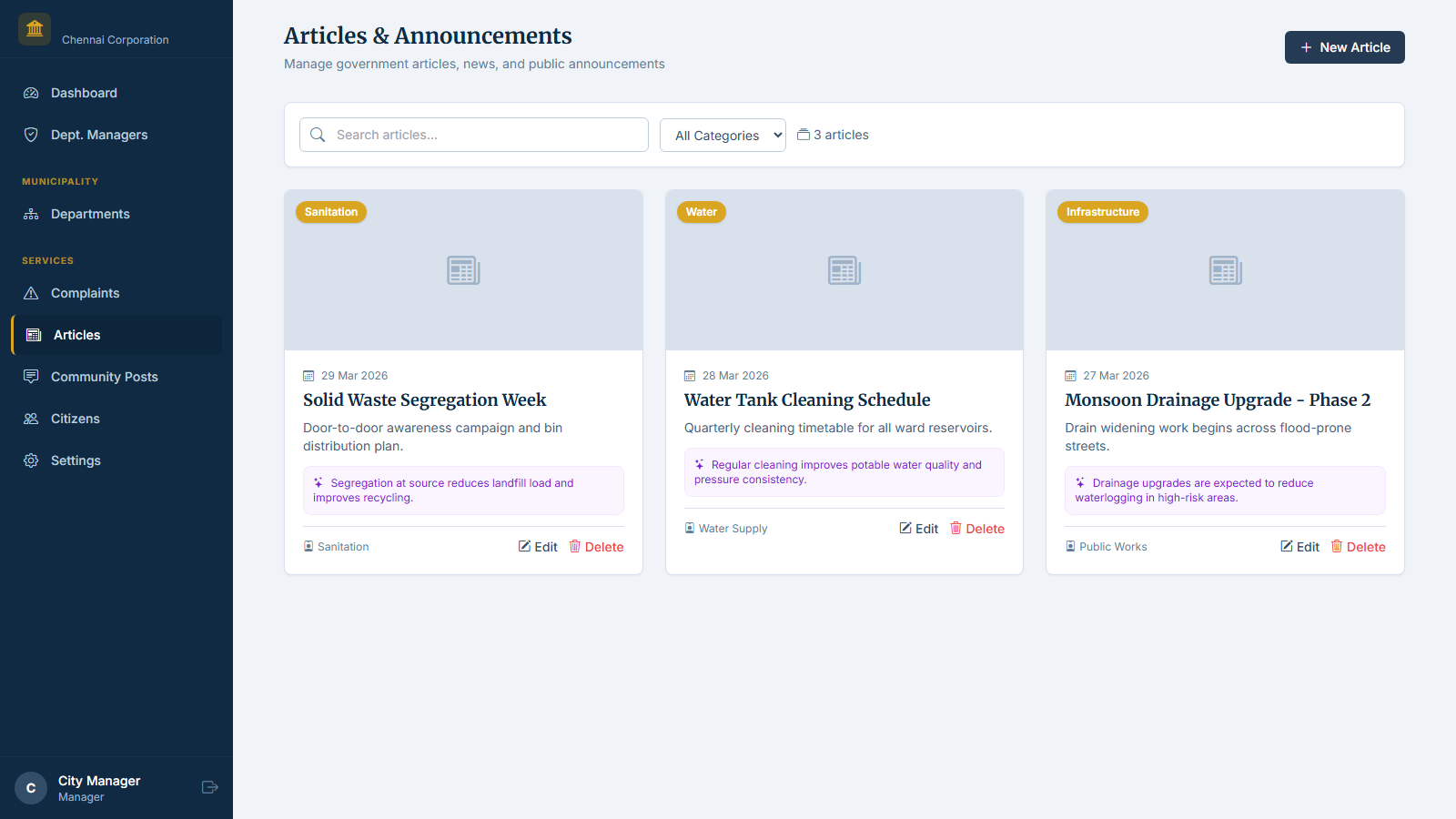Click the magnifier icon in the search bar
This screenshot has width=1456, height=819.
point(318,135)
